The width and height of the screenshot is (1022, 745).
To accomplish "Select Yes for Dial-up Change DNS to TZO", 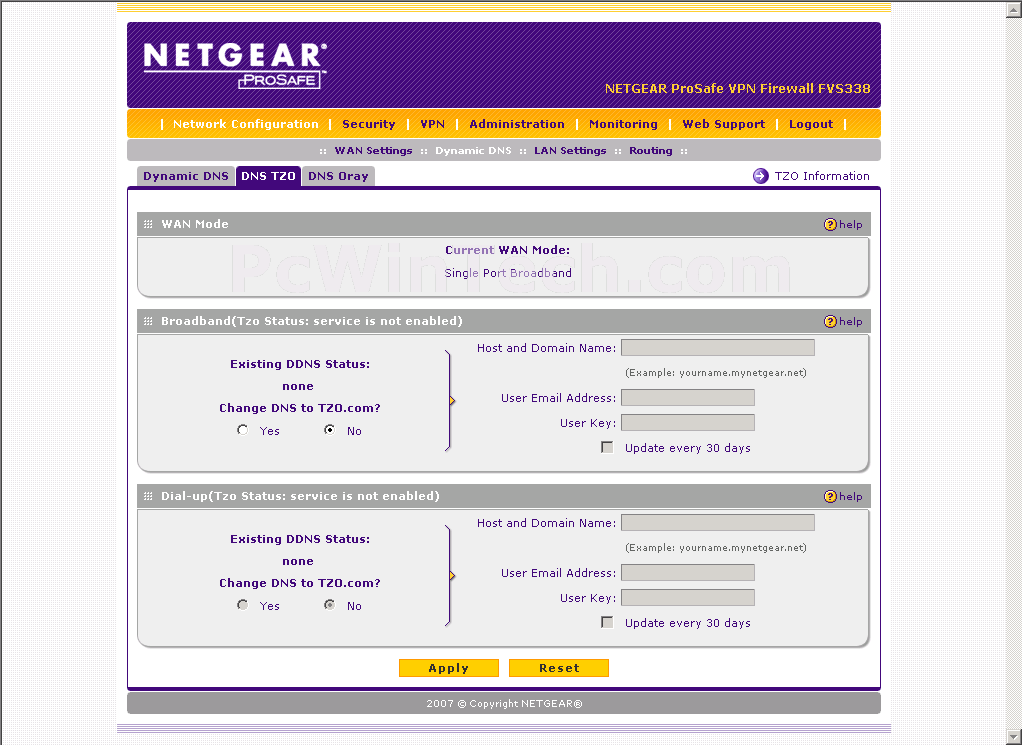I will click(242, 605).
